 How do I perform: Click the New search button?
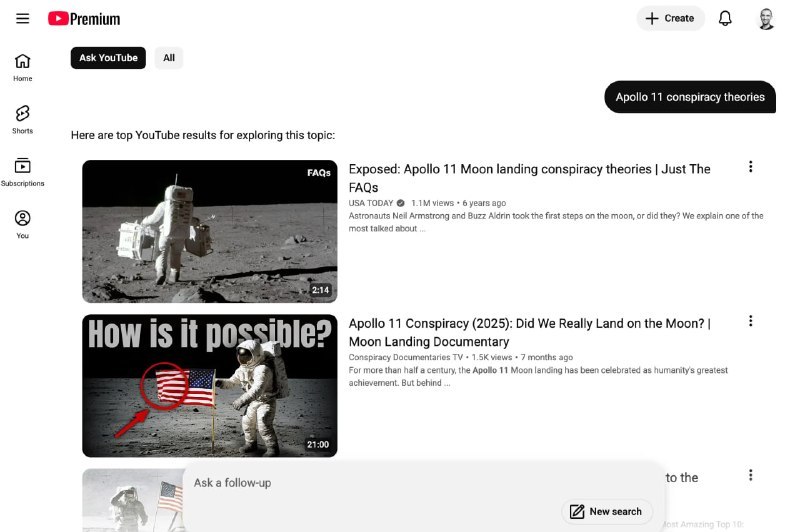coord(606,511)
